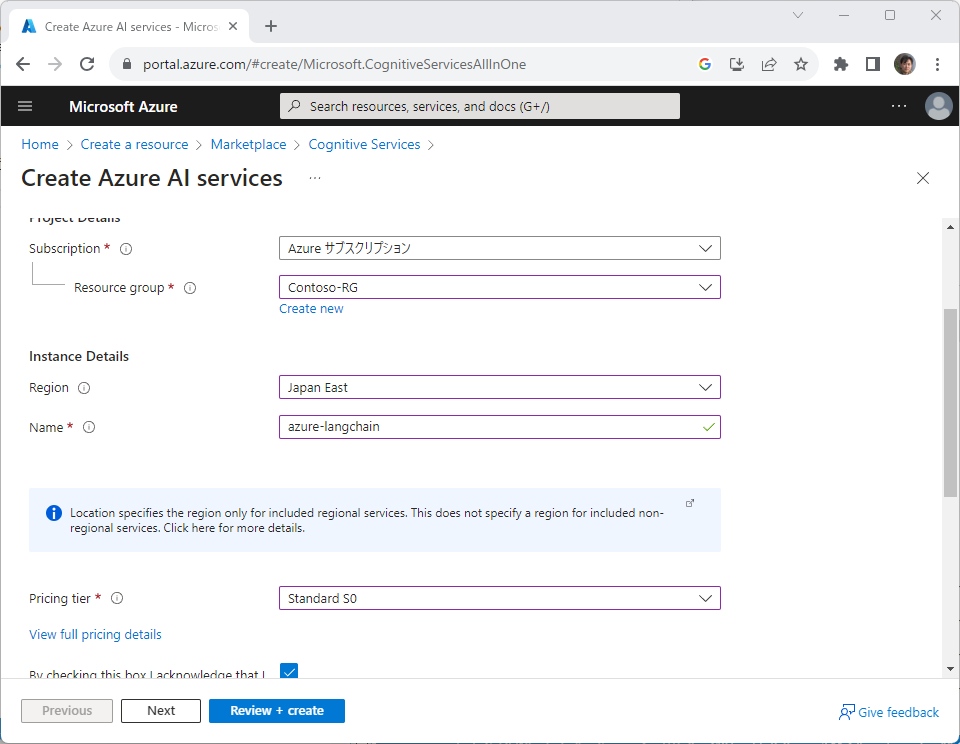Open the Azure account avatar
This screenshot has width=960, height=744.
[x=938, y=107]
